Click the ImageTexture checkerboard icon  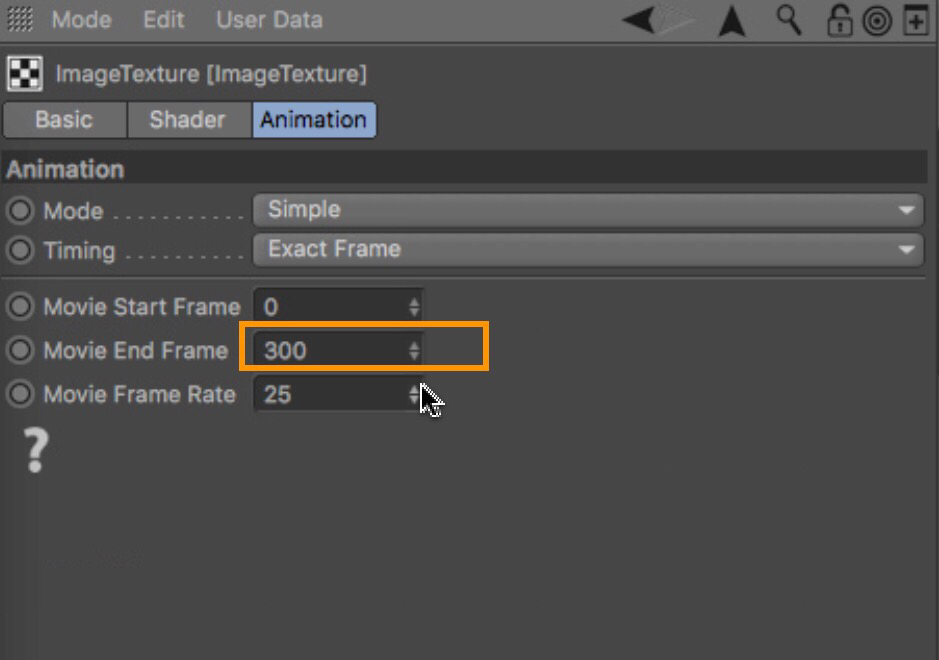click(x=23, y=74)
